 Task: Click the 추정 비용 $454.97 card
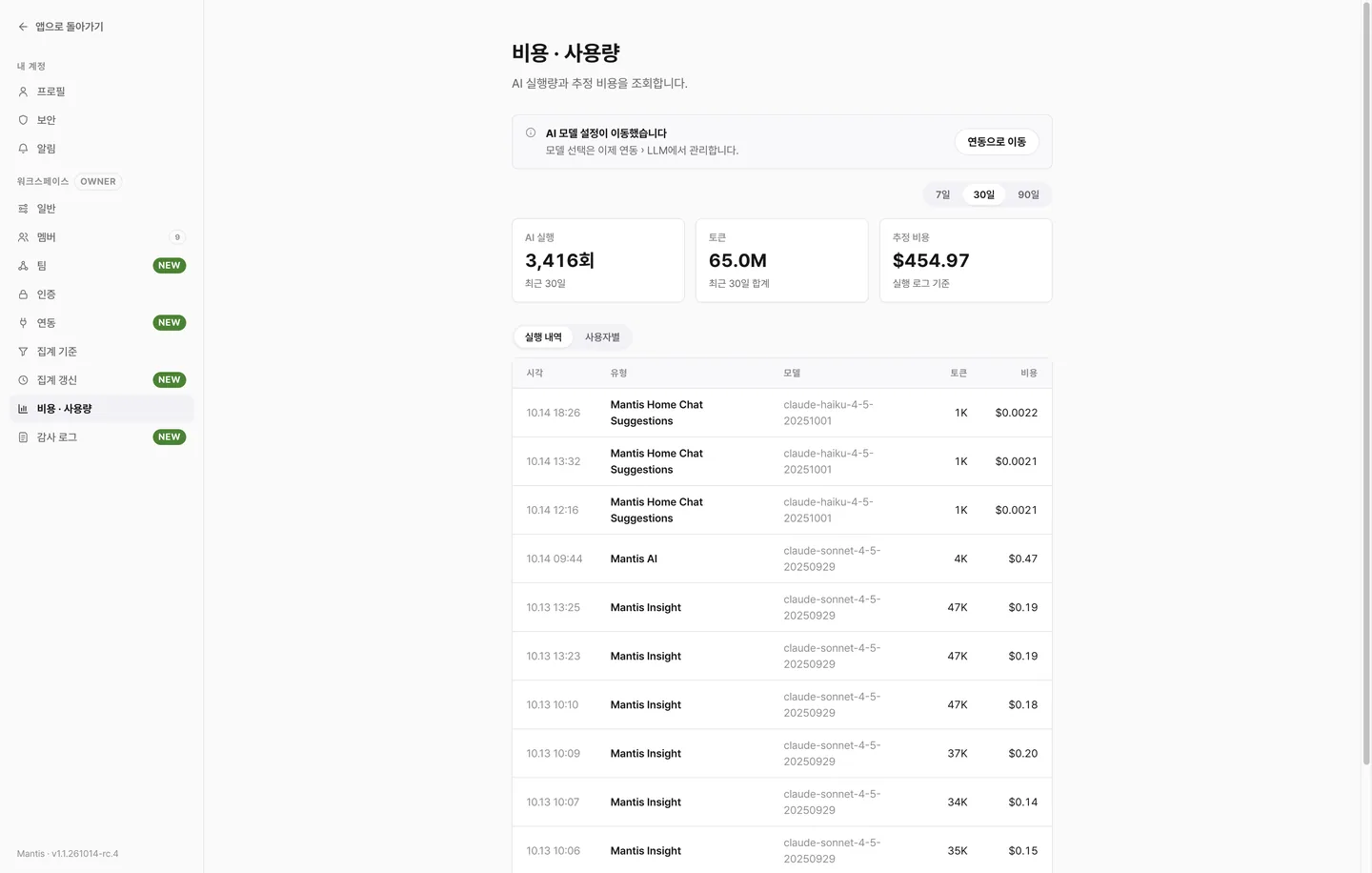pyautogui.click(x=966, y=260)
